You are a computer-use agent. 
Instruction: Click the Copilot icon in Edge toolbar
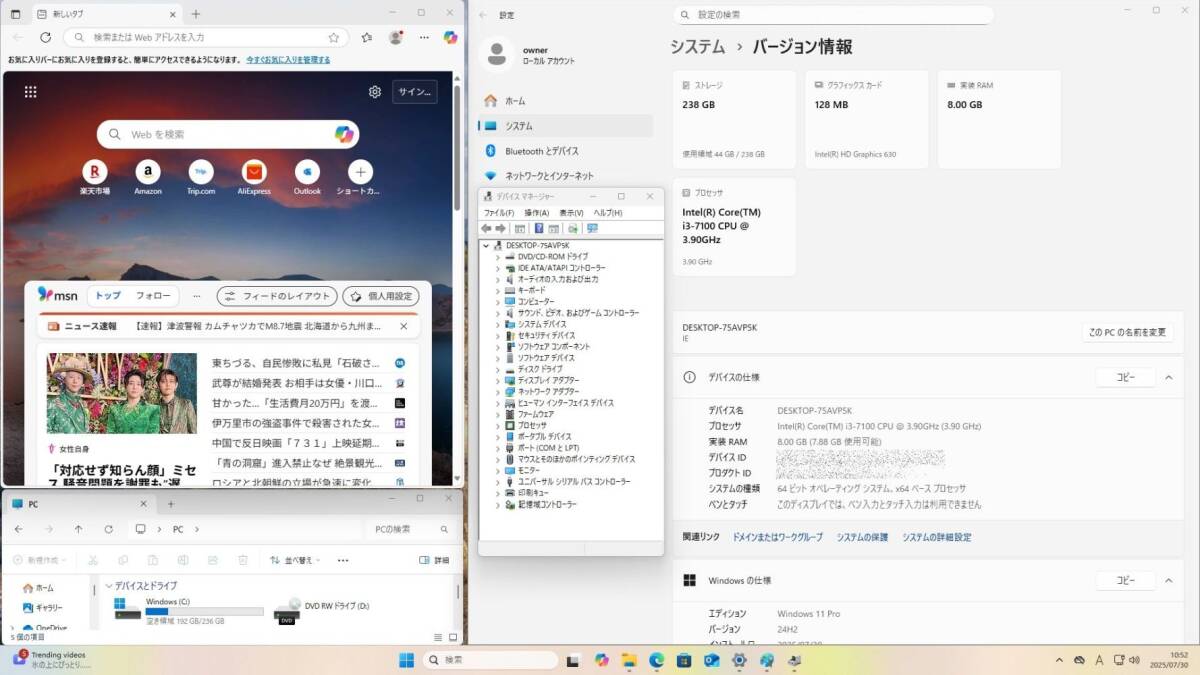[x=451, y=37]
